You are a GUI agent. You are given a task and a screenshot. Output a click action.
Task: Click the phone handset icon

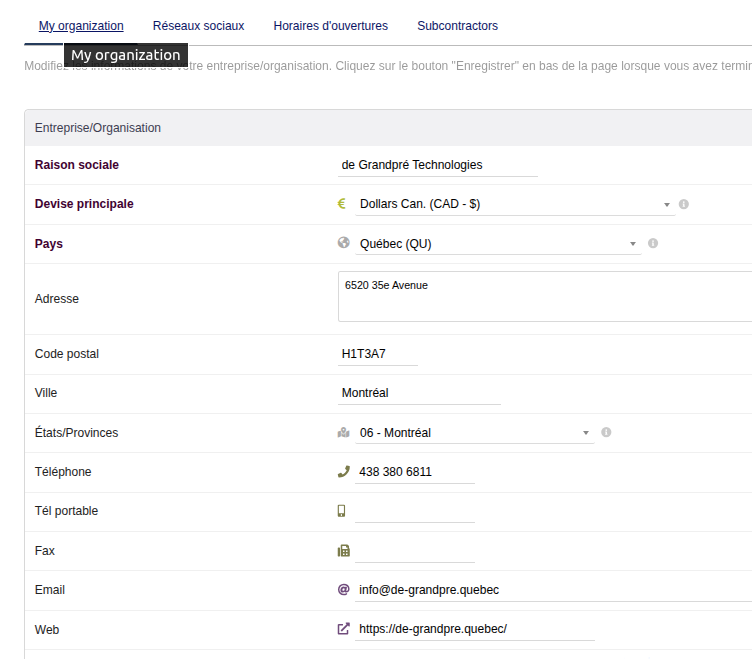pos(343,472)
